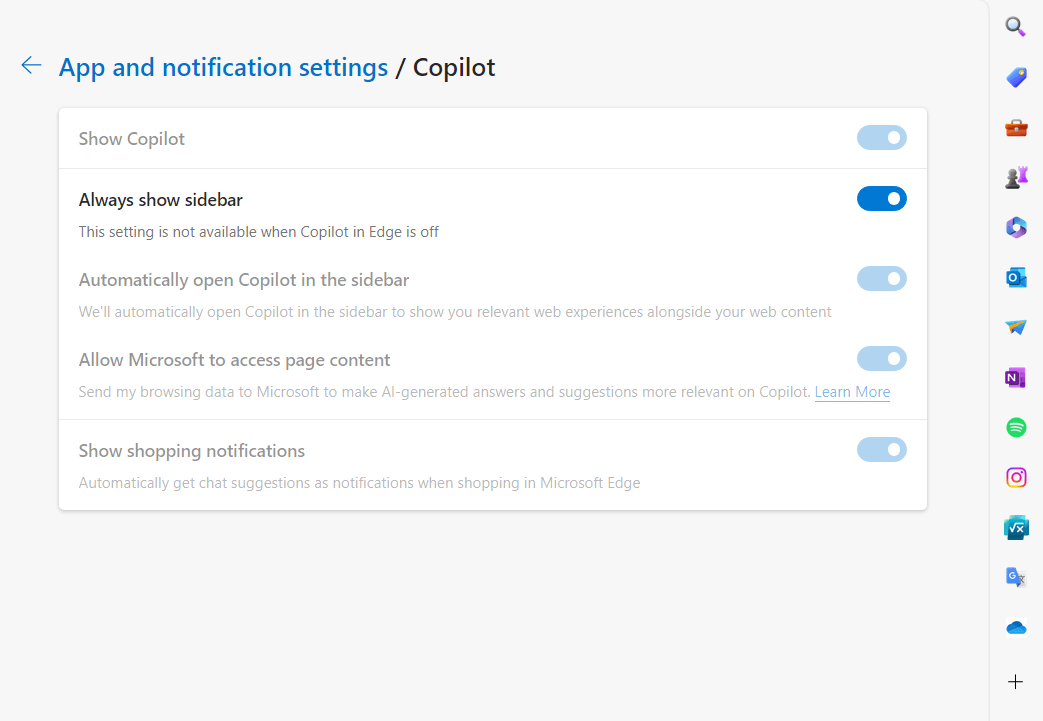Image resolution: width=1043 pixels, height=721 pixels.
Task: Turn off Always show sidebar
Action: (881, 199)
